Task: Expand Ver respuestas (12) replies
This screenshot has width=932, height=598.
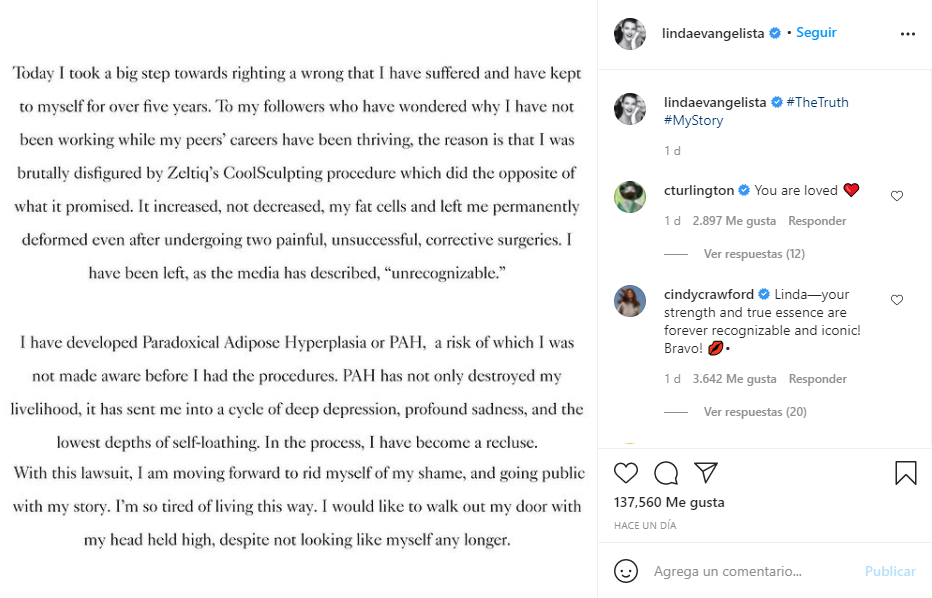Action: click(x=755, y=254)
